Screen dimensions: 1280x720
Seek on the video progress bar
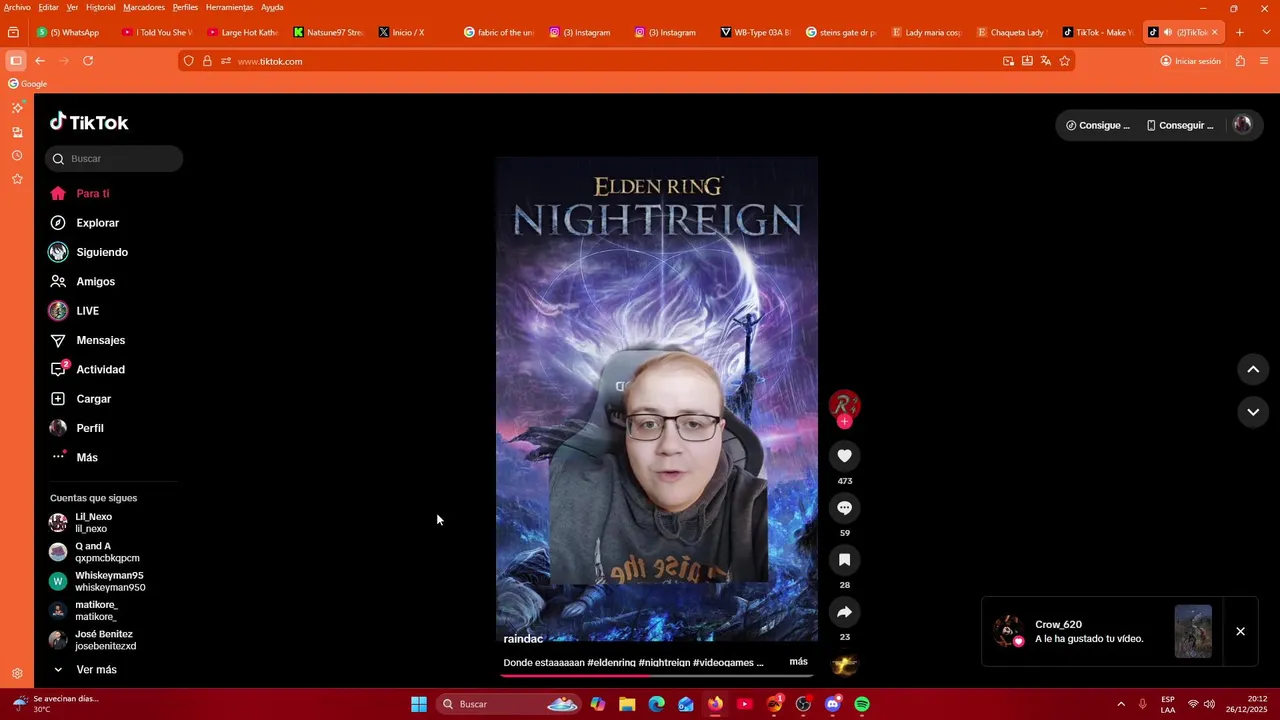[657, 675]
